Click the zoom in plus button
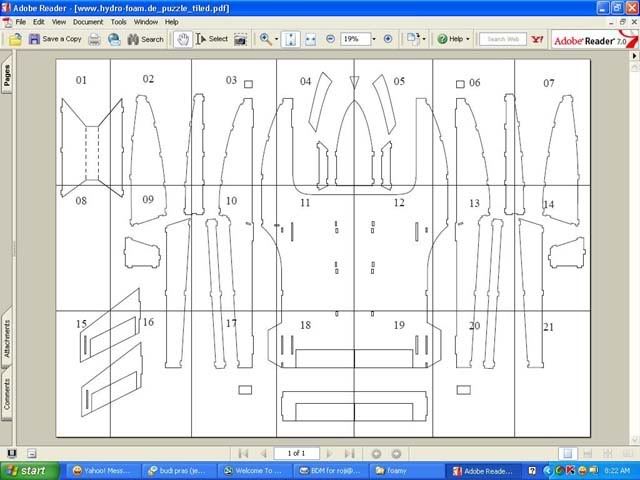 tap(388, 39)
